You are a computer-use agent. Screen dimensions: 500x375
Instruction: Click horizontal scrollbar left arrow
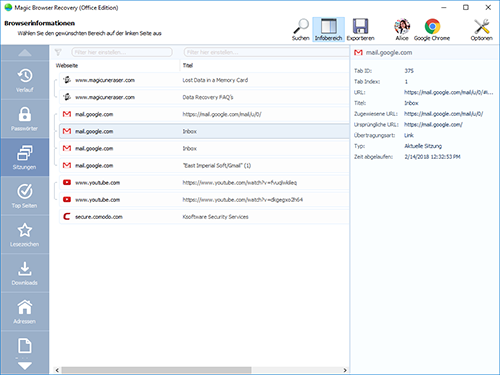(x=57, y=370)
